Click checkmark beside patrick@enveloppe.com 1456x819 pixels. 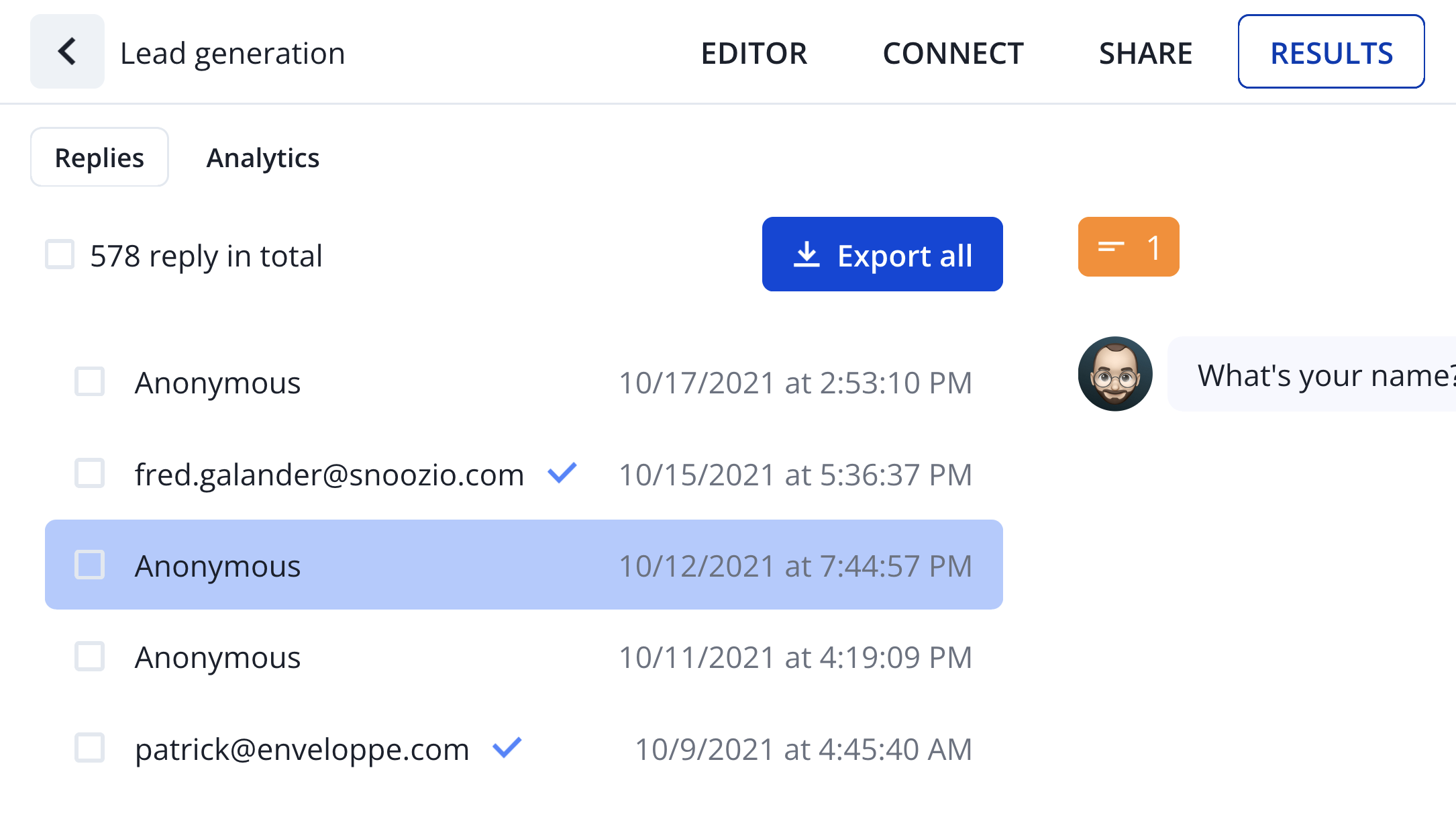tap(507, 747)
